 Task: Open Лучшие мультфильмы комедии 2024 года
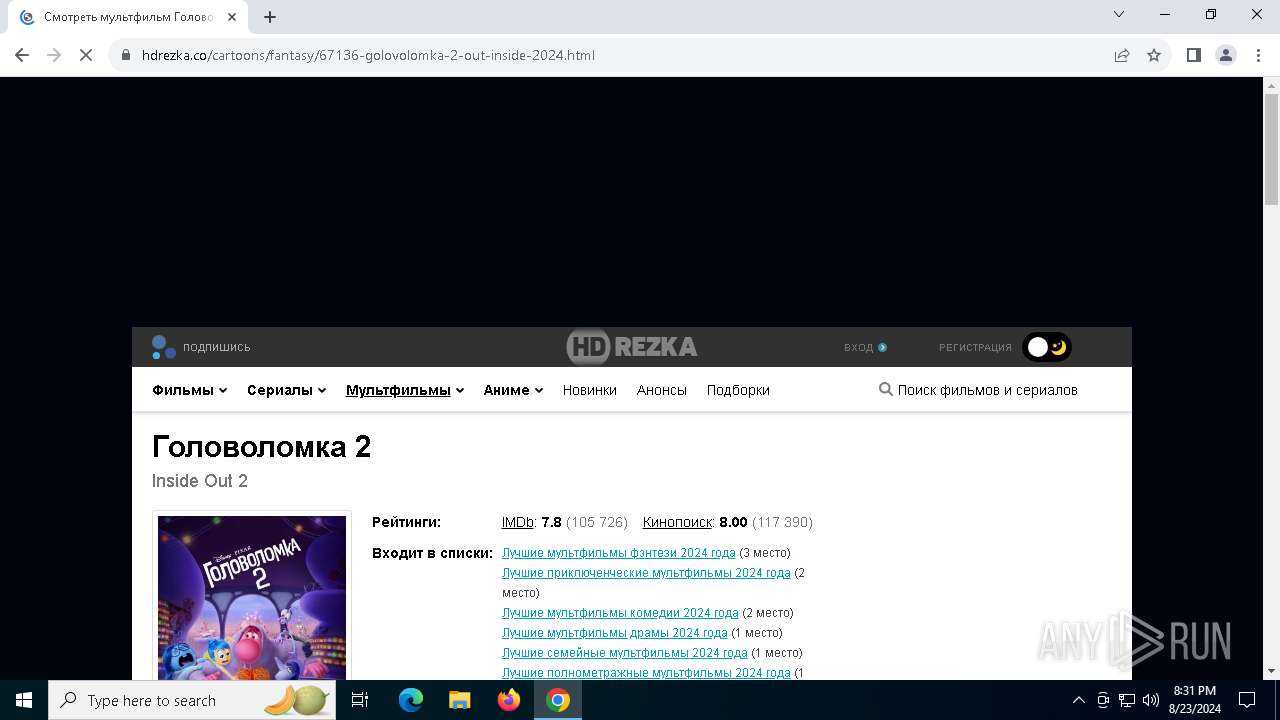620,613
